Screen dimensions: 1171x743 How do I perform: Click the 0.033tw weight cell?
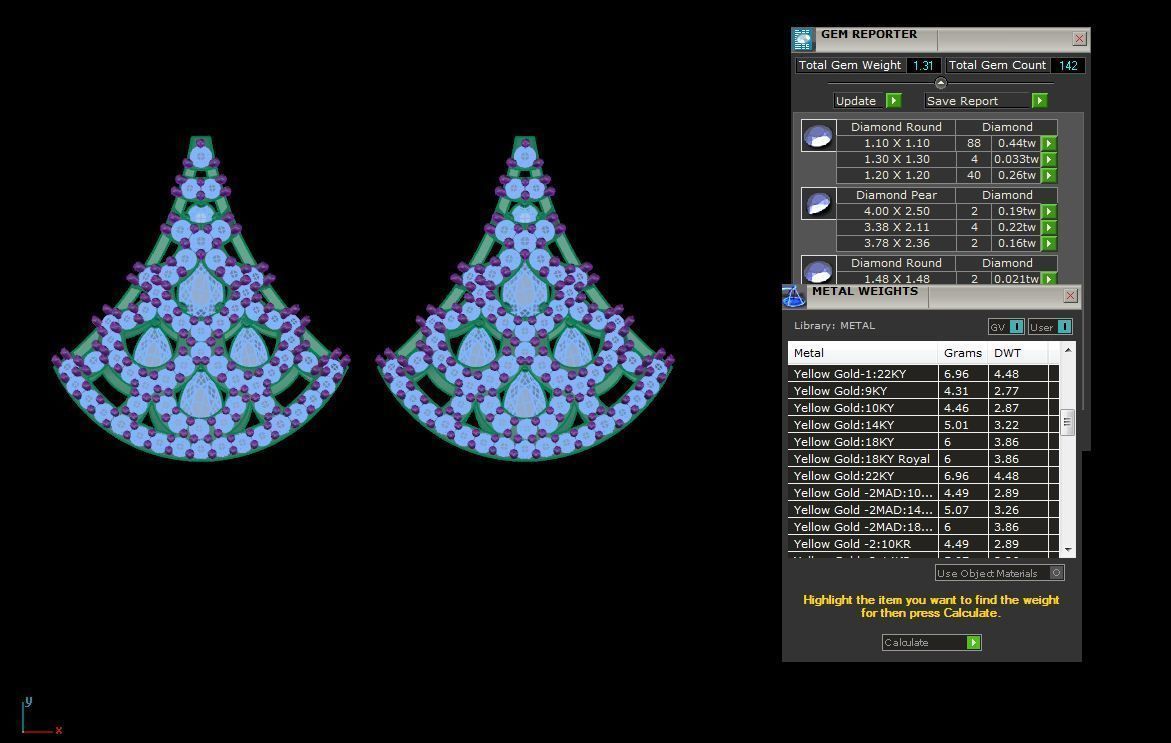pyautogui.click(x=1016, y=159)
